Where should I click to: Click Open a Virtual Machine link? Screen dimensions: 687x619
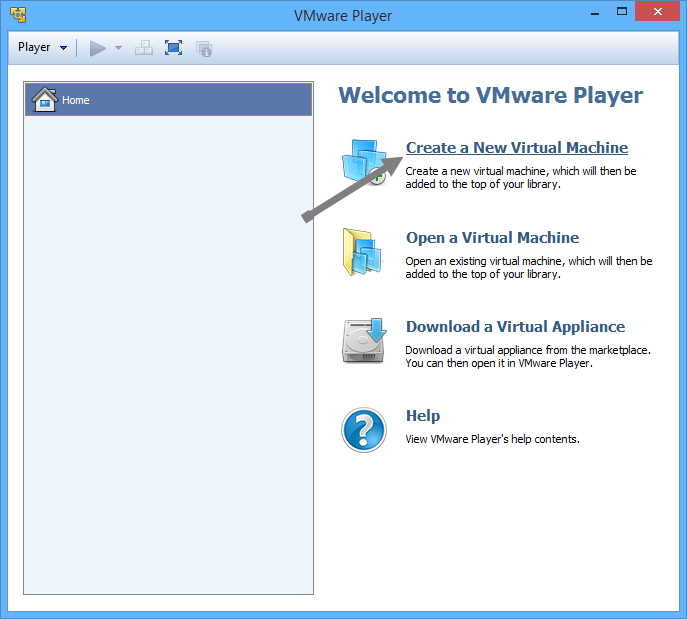pyautogui.click(x=492, y=237)
